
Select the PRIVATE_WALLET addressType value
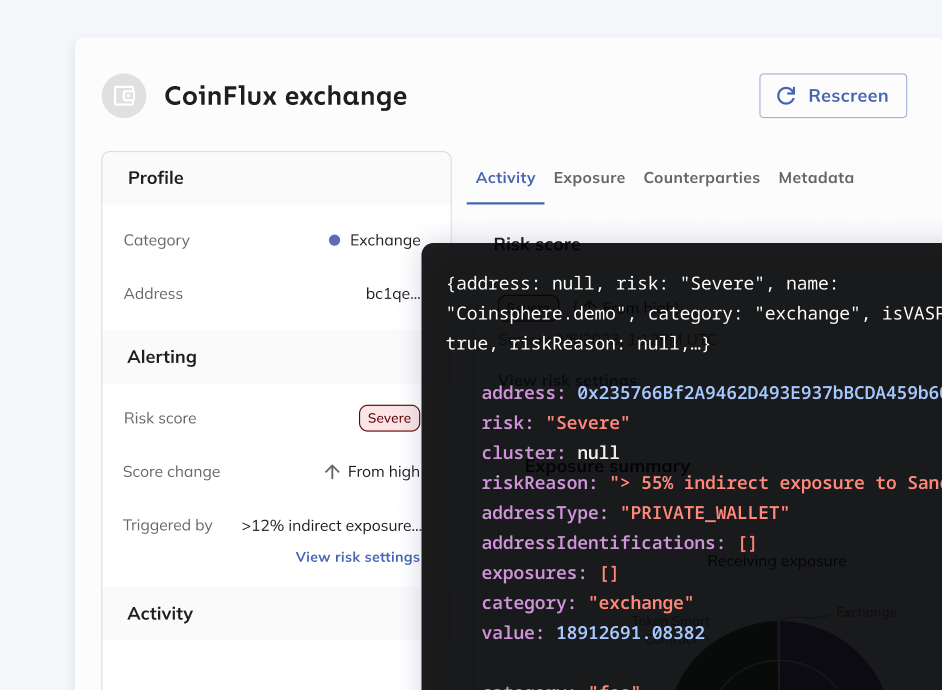(x=705, y=513)
